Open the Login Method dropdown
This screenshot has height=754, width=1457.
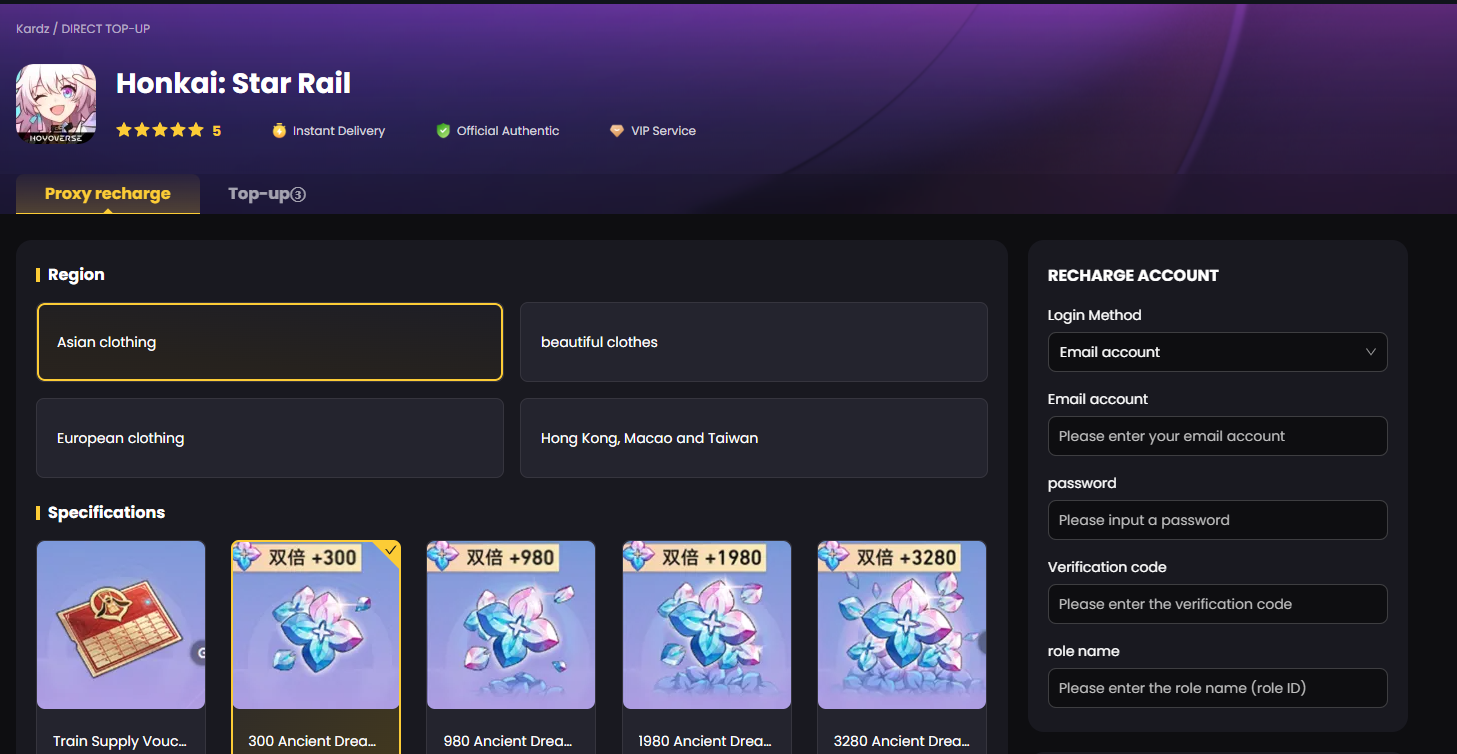[1217, 352]
